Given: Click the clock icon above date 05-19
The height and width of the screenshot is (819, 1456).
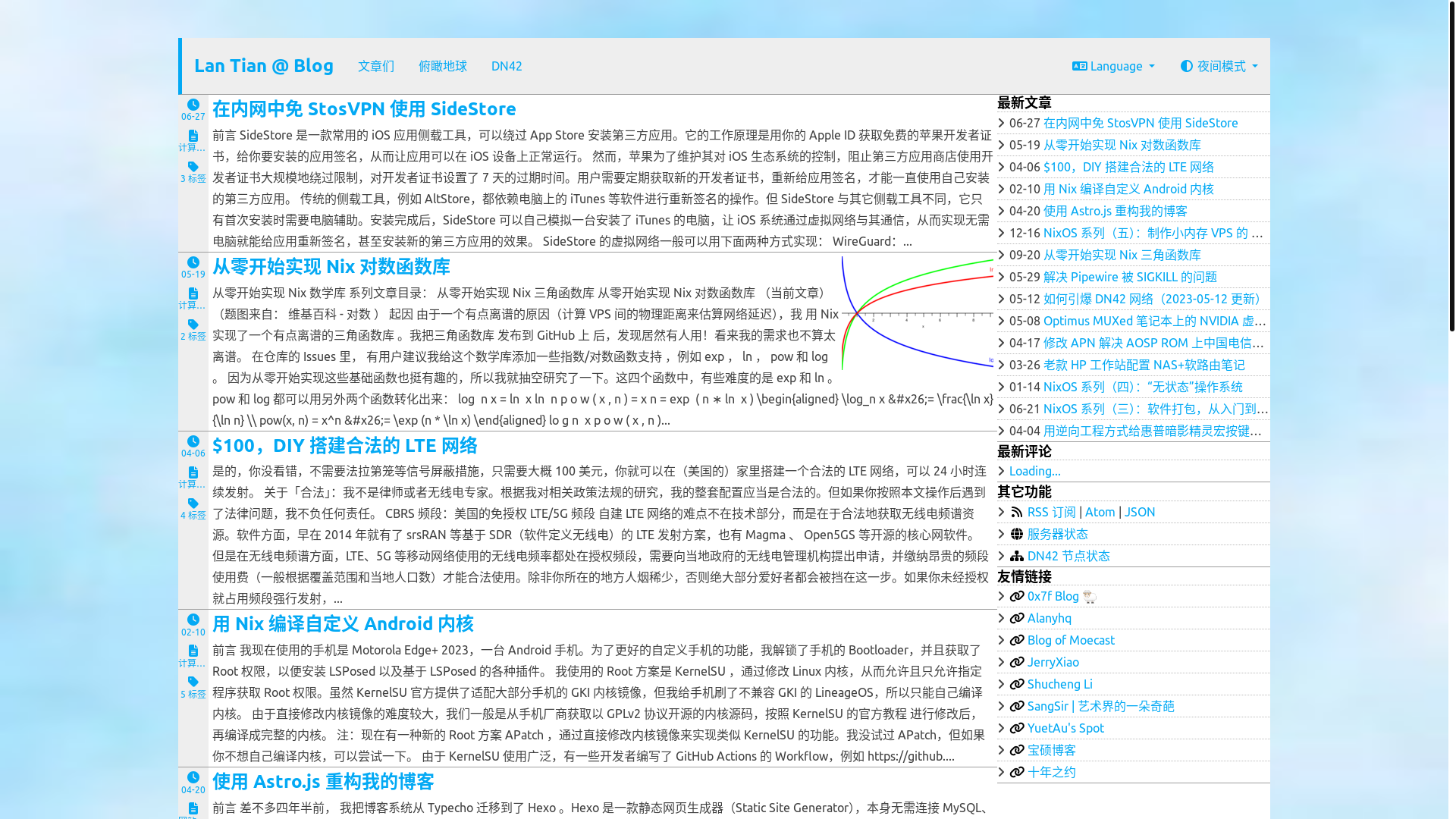Looking at the screenshot, I should coord(193,262).
